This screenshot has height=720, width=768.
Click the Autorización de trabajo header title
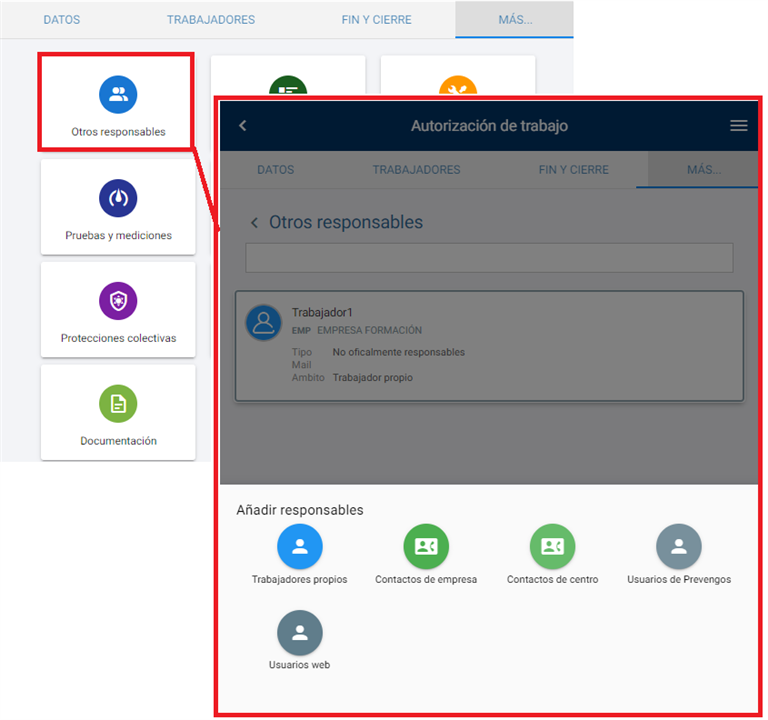click(x=489, y=126)
